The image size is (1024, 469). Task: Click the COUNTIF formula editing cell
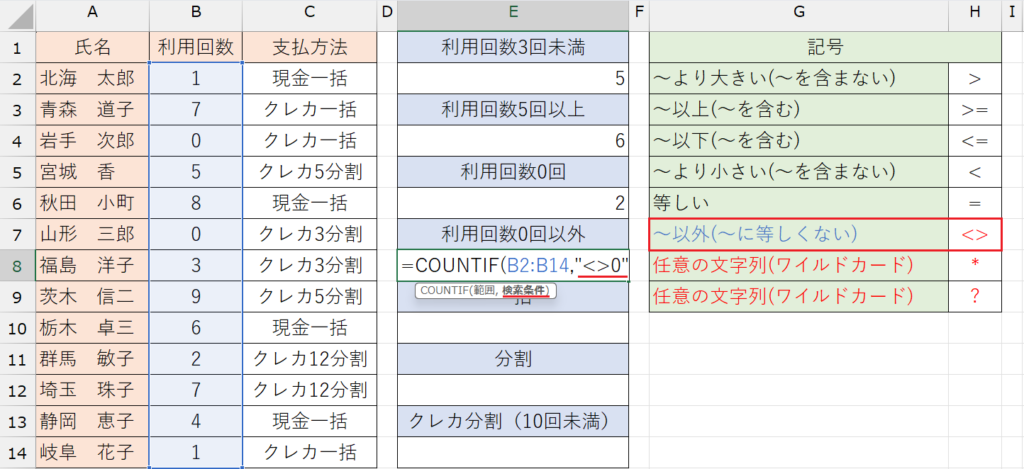tap(513, 266)
